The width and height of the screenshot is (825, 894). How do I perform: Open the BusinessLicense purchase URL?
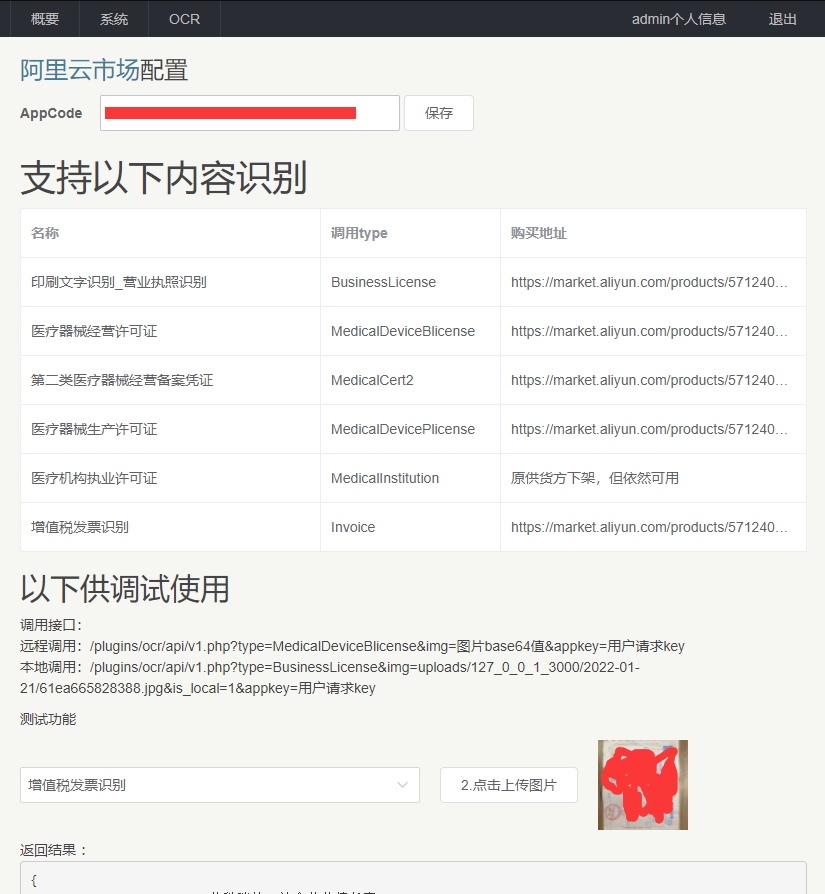649,282
